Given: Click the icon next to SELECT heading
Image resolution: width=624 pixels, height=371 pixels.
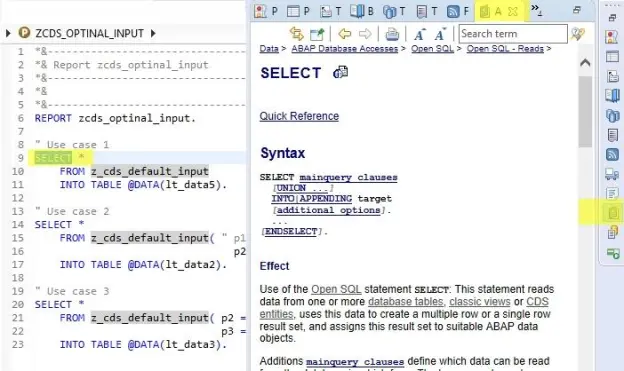Looking at the screenshot, I should click(340, 72).
